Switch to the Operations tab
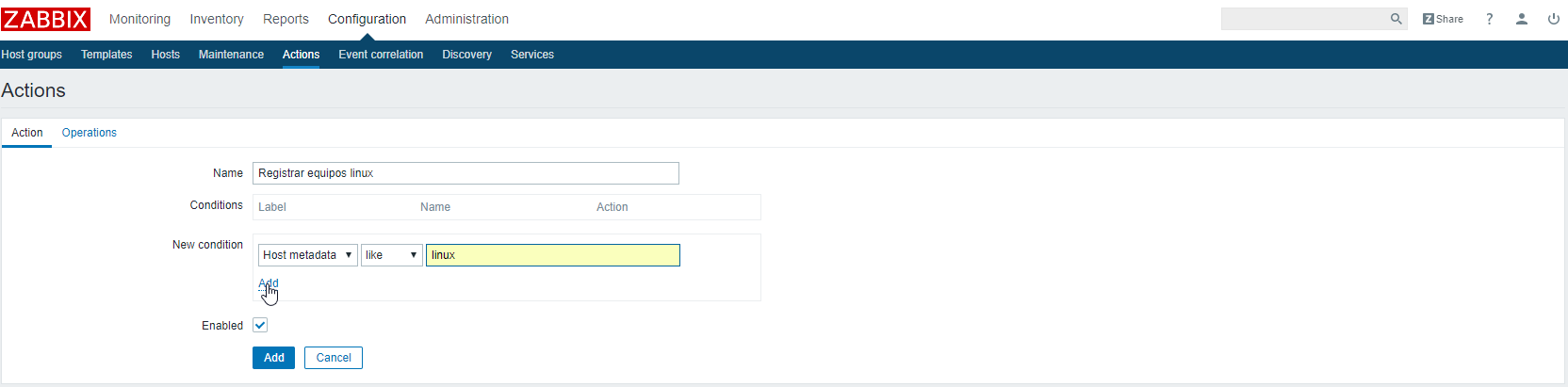Viewport: 1568px width, 387px height. coord(90,133)
